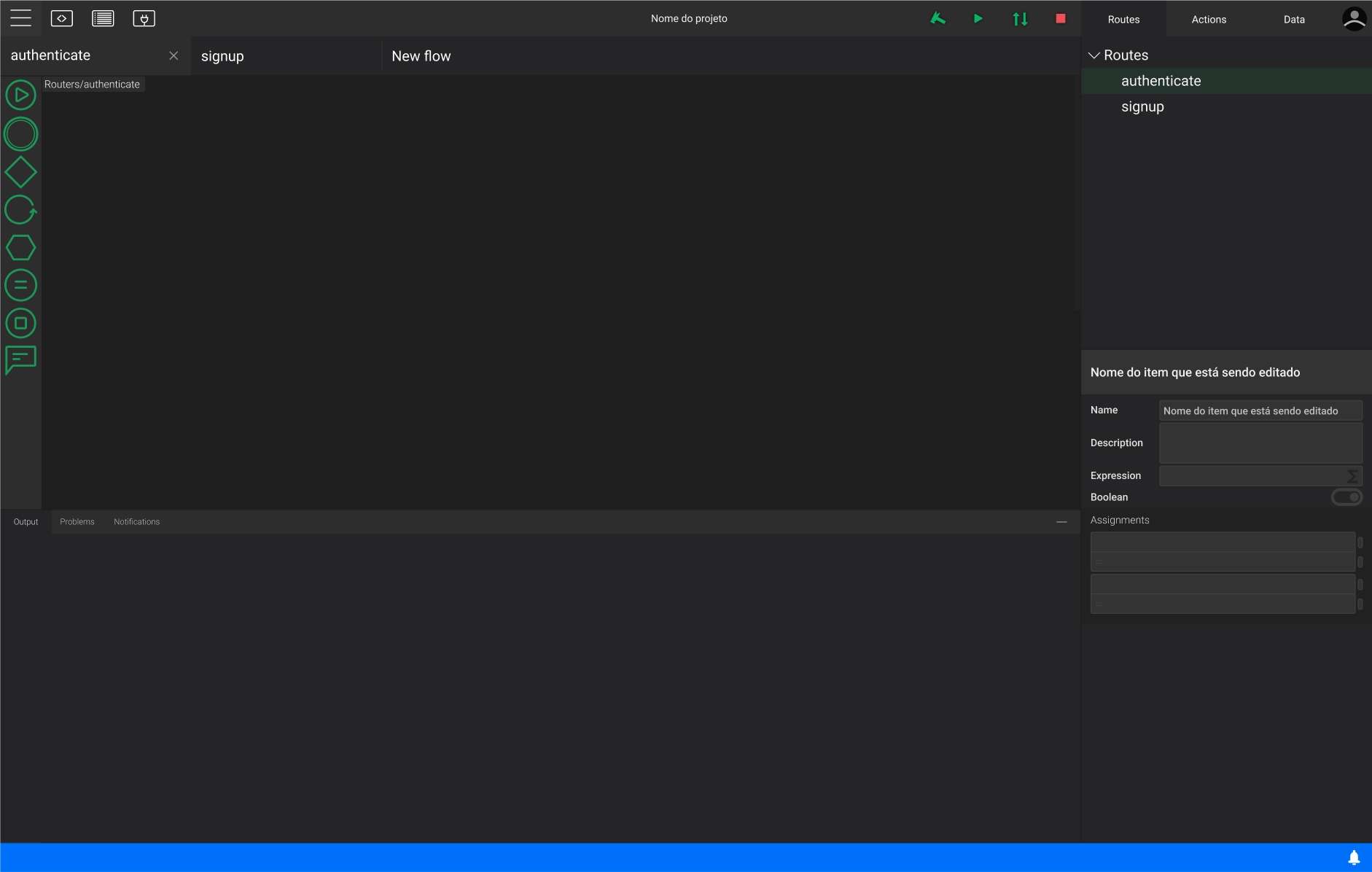The width and height of the screenshot is (1372, 872).
Task: Switch to the Actions tab
Action: coord(1209,20)
